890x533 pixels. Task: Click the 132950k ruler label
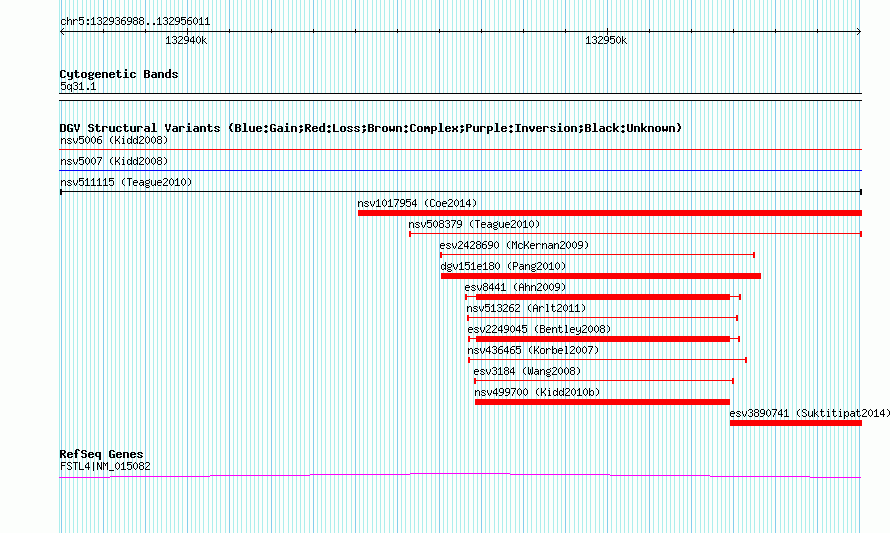(606, 41)
